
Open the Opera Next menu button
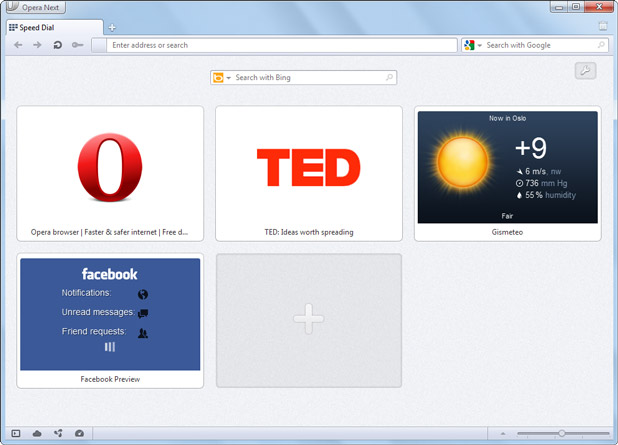point(35,7)
